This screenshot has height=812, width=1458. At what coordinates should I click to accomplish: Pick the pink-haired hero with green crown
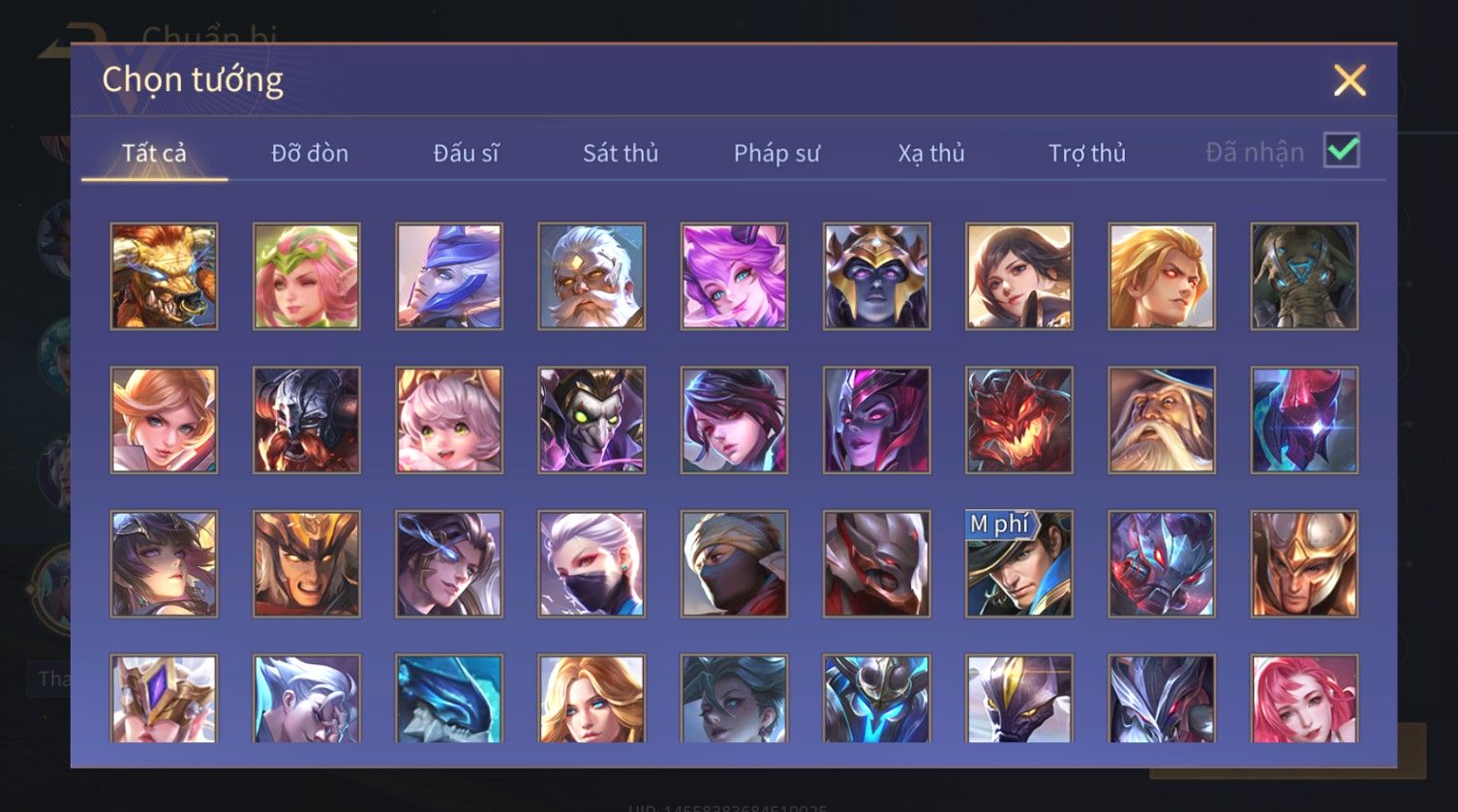[307, 277]
